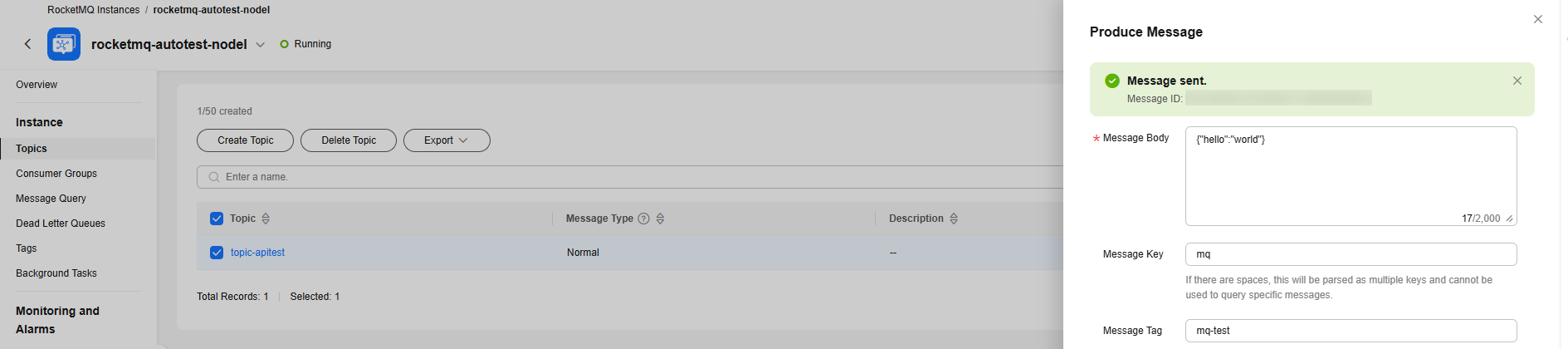
Task: Go back using the left arrow icon
Action: 27,44
